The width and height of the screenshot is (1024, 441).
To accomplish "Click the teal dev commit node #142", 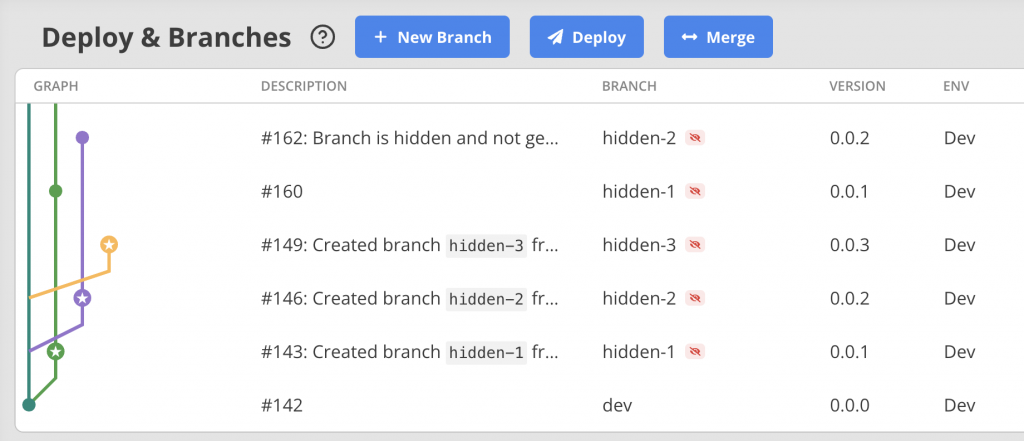I will 29,404.
